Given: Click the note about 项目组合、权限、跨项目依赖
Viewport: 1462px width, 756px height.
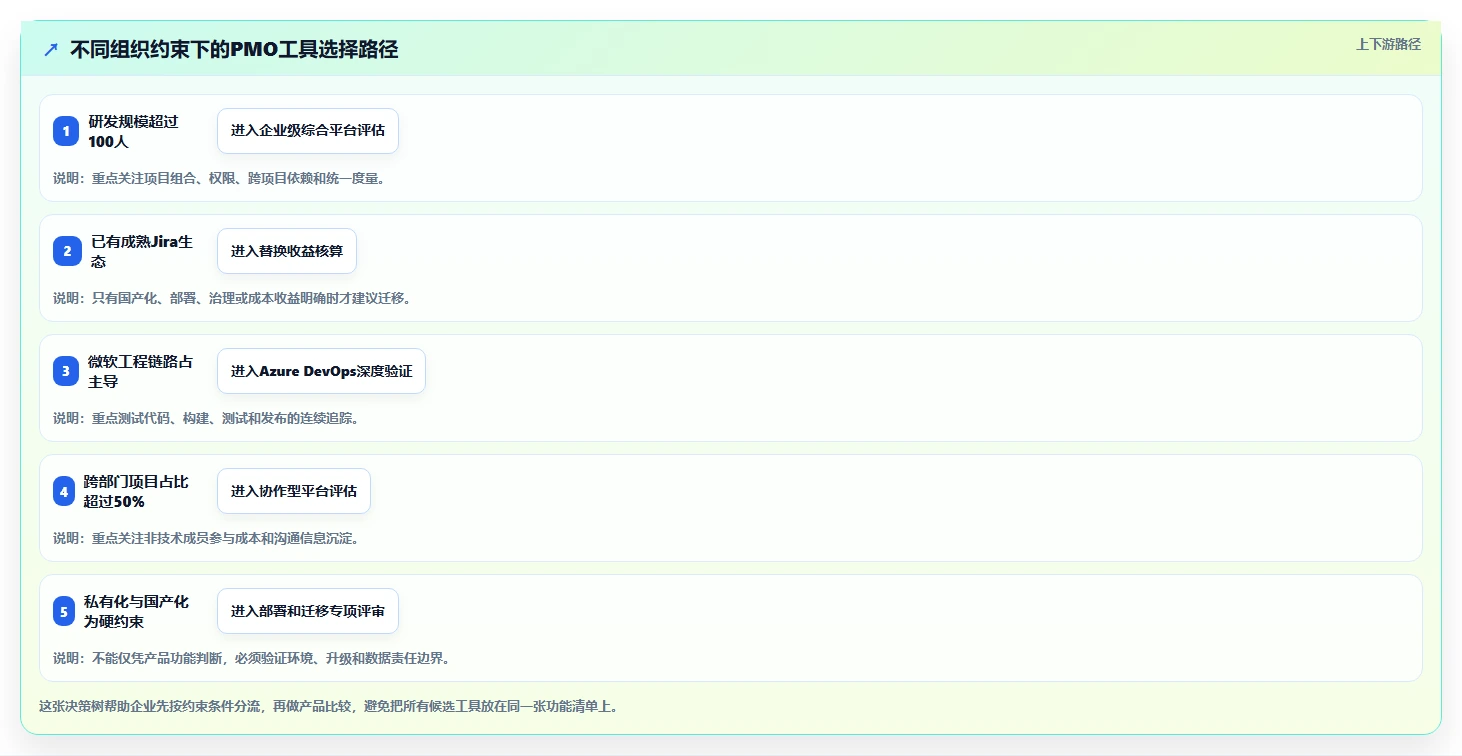Looking at the screenshot, I should (219, 178).
